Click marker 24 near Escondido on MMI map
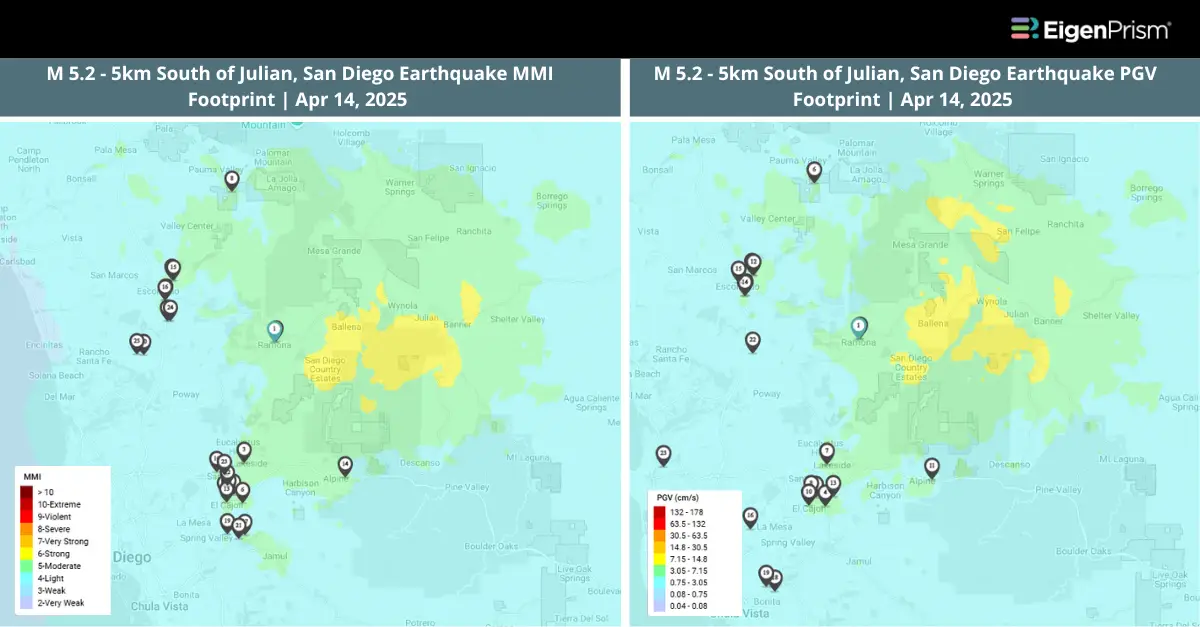 [170, 308]
